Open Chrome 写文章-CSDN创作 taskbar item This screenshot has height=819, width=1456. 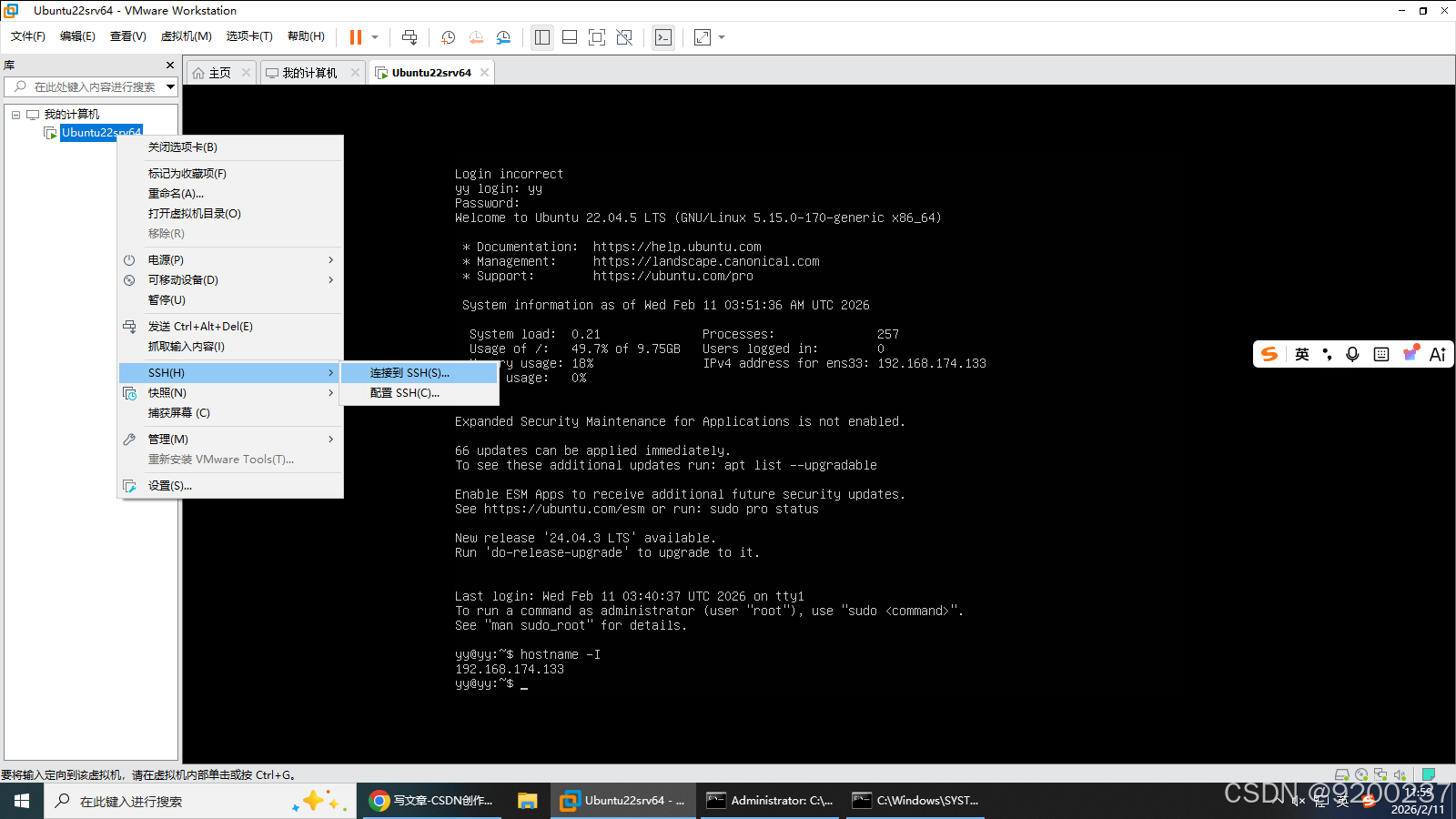click(433, 801)
